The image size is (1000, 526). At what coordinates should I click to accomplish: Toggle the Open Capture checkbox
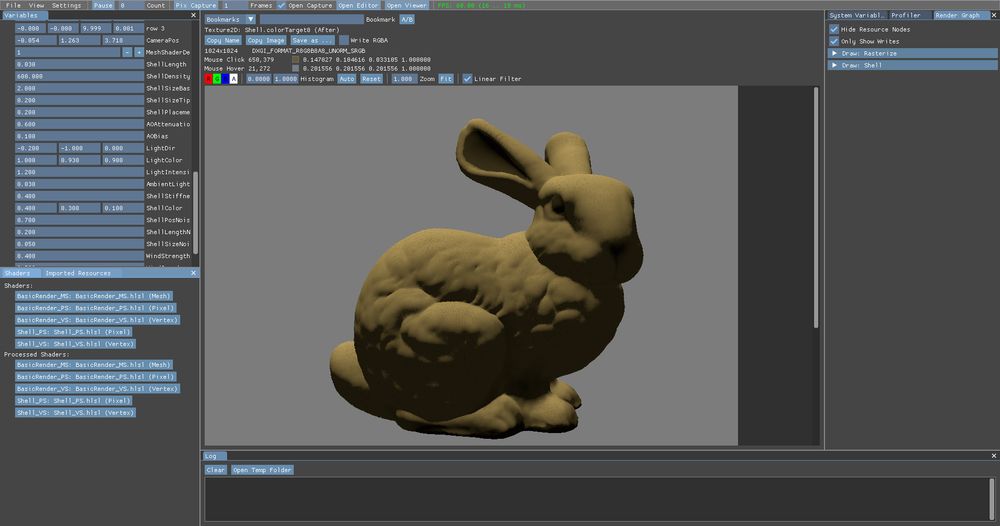[x=281, y=5]
